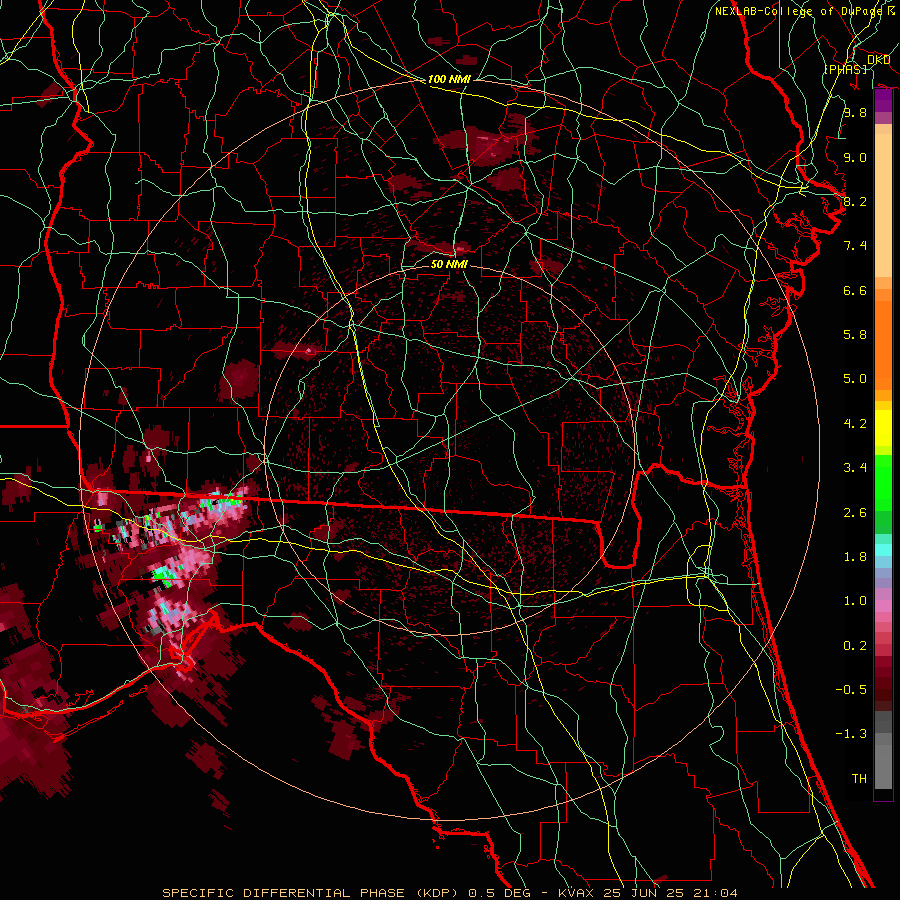This screenshot has width=900, height=900.
Task: Click the "8.2" legend value
Action: (855, 201)
